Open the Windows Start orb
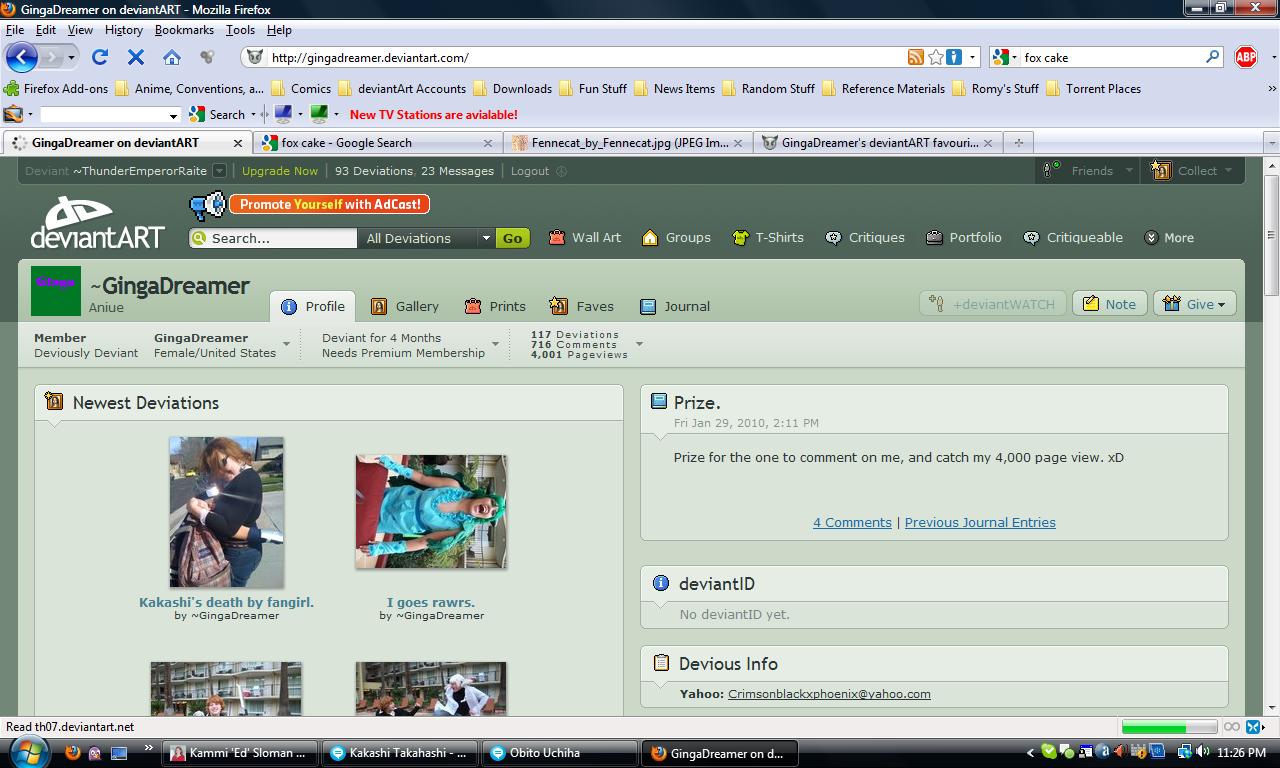The height and width of the screenshot is (768, 1280). (x=28, y=752)
